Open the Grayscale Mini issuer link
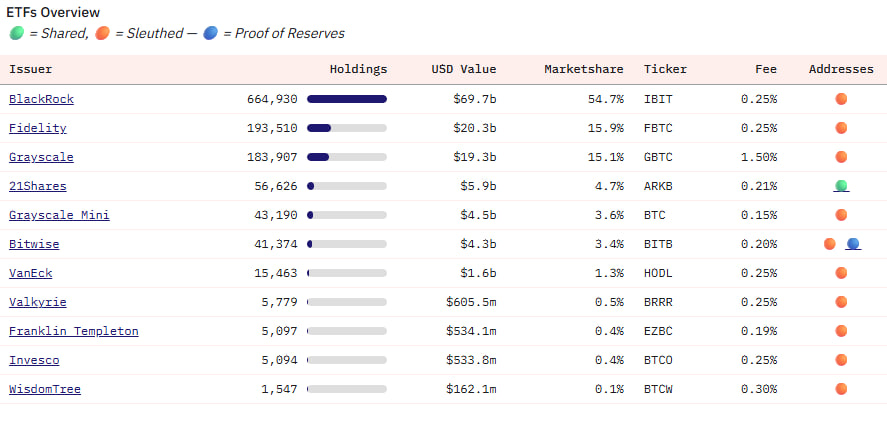 pyautogui.click(x=59, y=215)
